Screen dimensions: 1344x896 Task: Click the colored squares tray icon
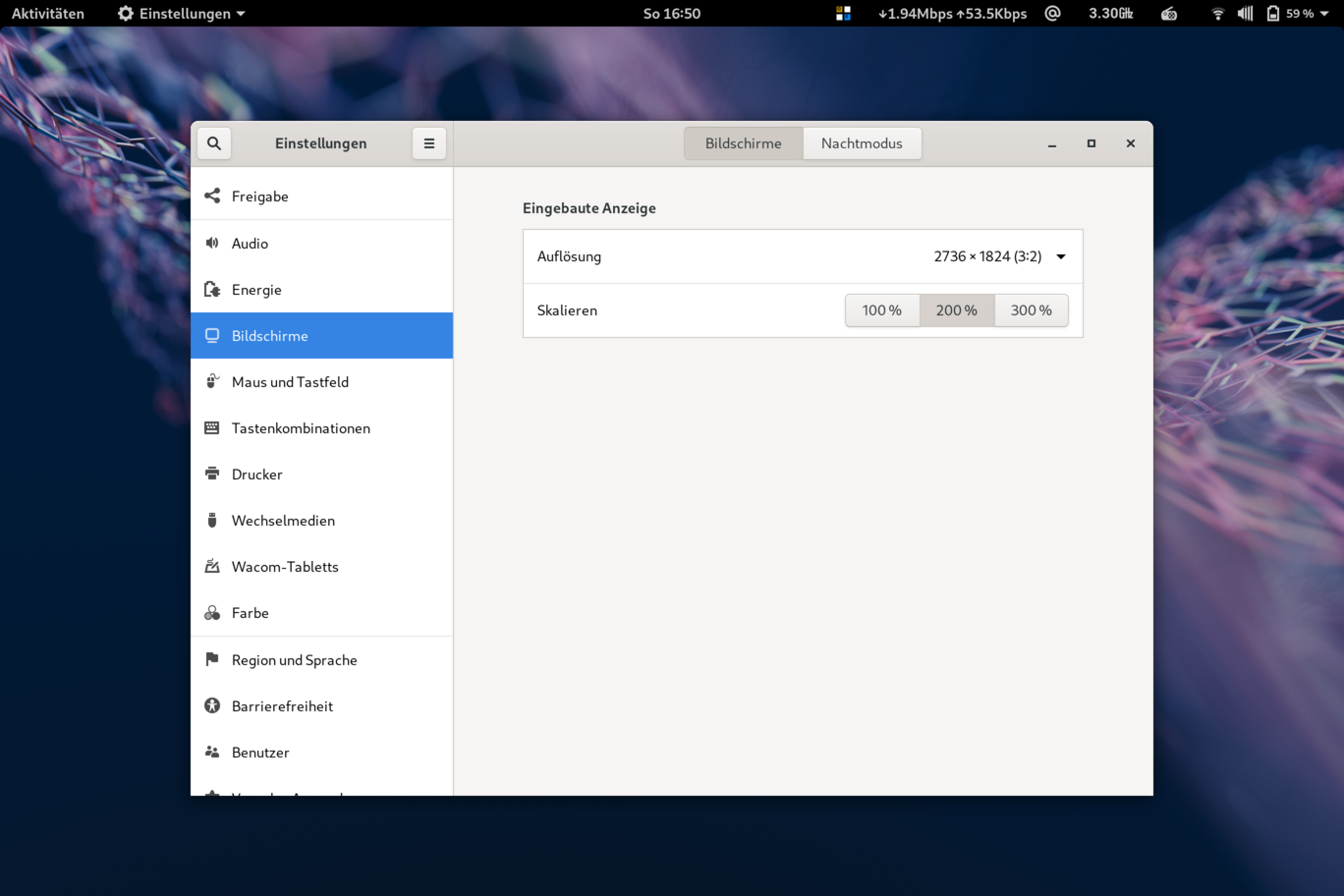843,14
